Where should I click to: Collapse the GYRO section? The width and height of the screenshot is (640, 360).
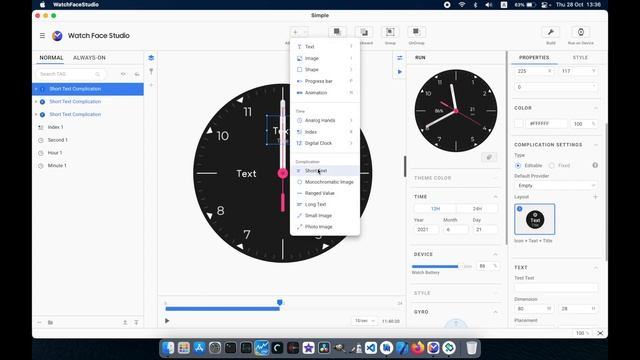495,312
